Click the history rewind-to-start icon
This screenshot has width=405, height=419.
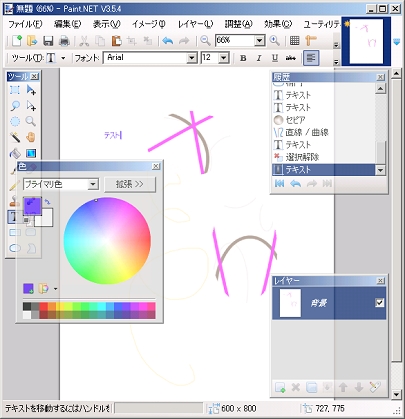(x=279, y=183)
